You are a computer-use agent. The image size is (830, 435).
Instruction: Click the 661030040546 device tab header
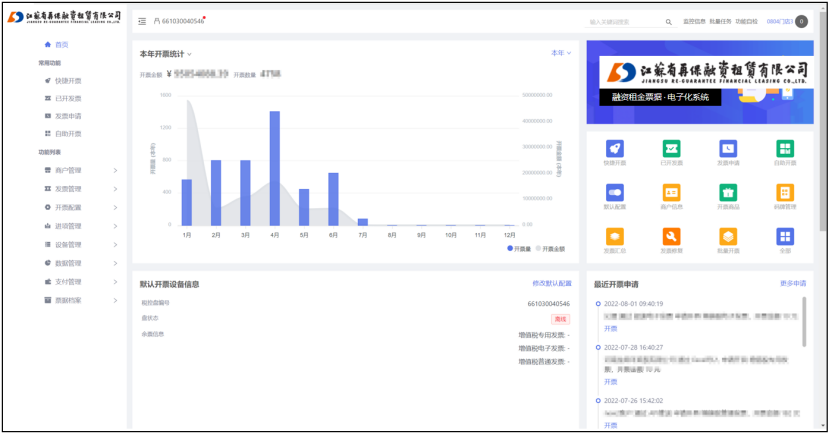coord(179,21)
